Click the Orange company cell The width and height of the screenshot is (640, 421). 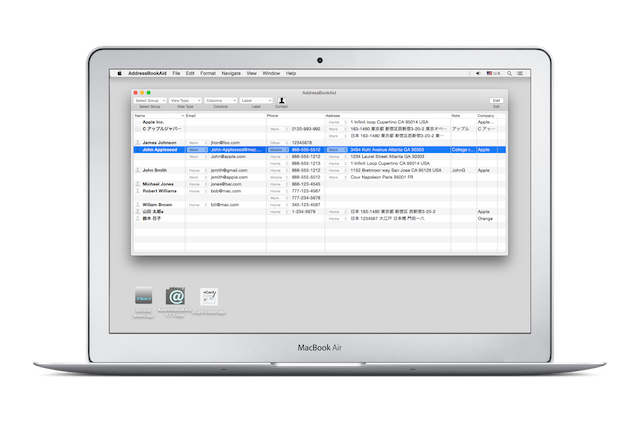pos(485,218)
